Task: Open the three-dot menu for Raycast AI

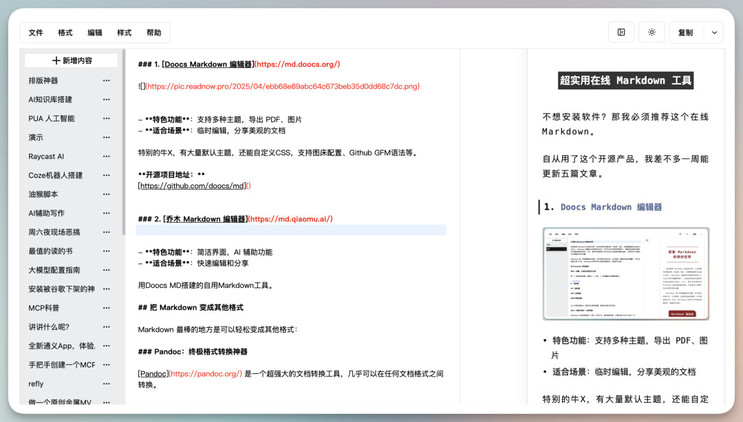Action: pos(106,157)
